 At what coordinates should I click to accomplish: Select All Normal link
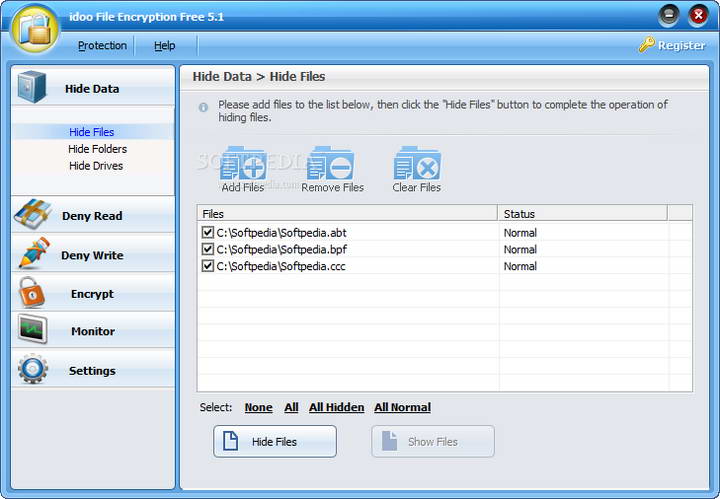(x=402, y=407)
